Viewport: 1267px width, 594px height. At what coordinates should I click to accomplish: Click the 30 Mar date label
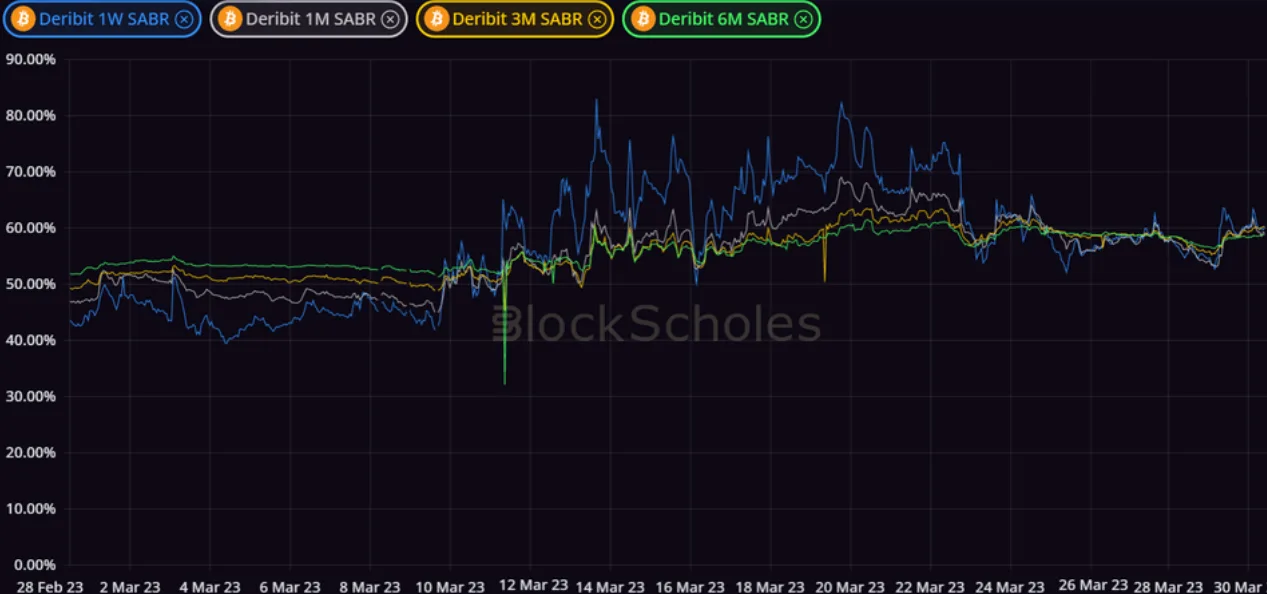(1238, 586)
